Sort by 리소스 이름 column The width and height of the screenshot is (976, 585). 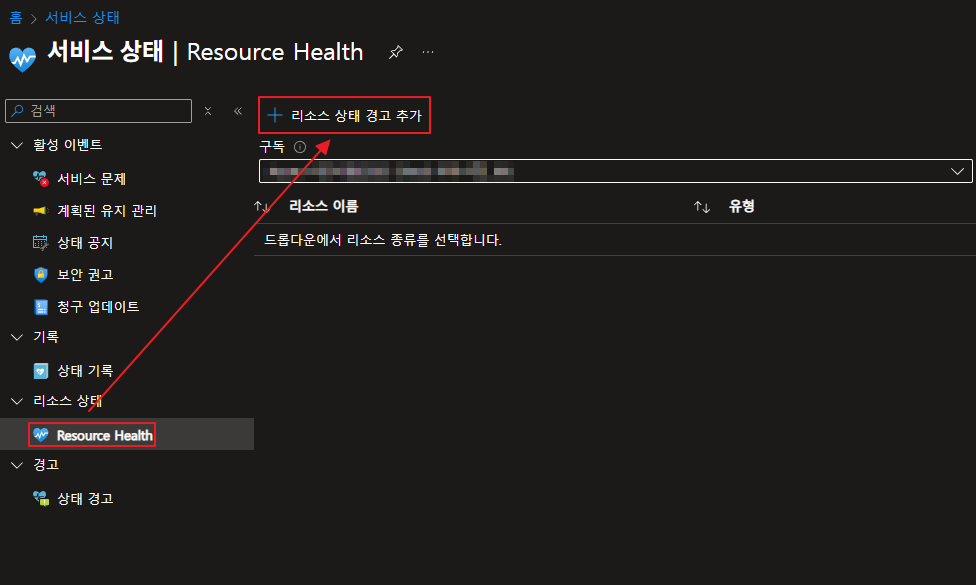(x=324, y=206)
